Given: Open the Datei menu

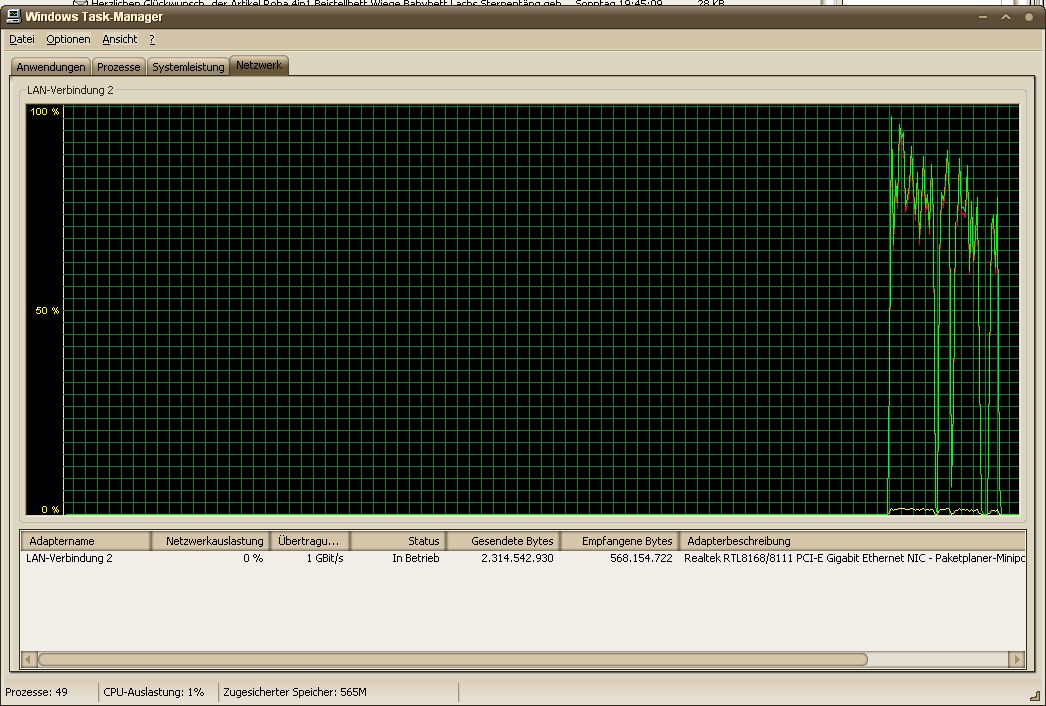Looking at the screenshot, I should pos(22,39).
